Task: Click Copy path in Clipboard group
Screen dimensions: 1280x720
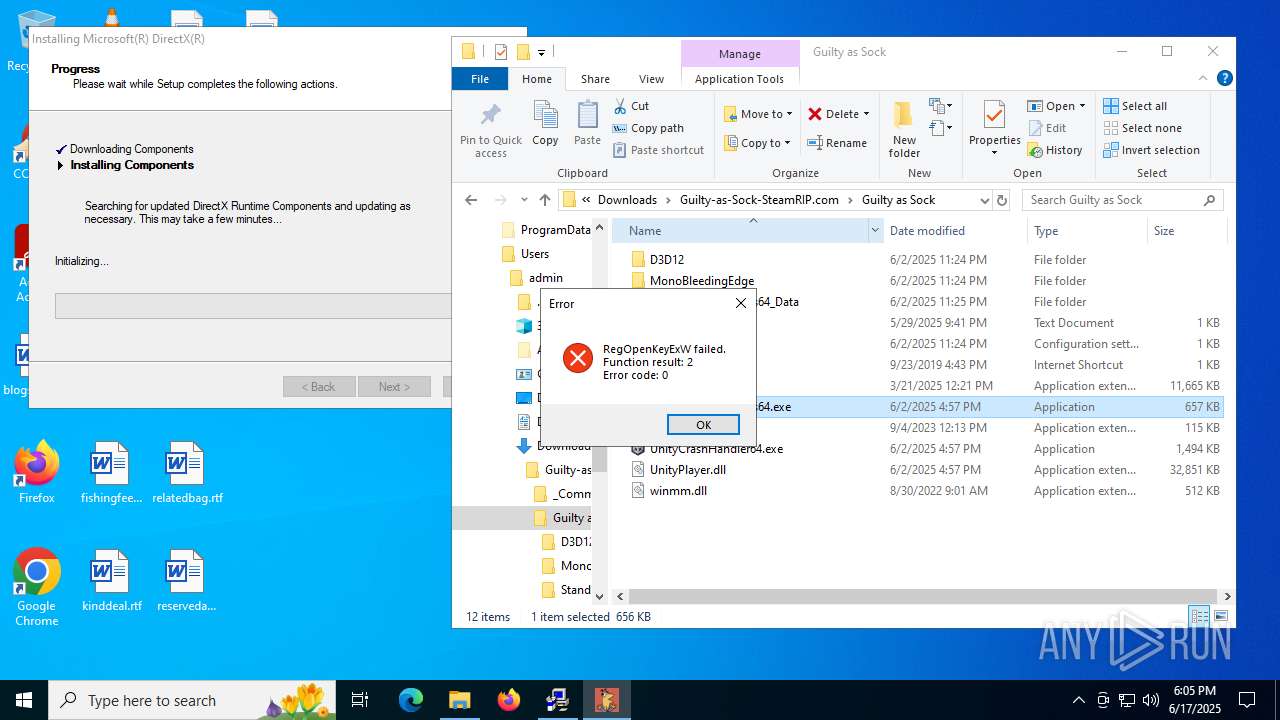Action: [648, 128]
